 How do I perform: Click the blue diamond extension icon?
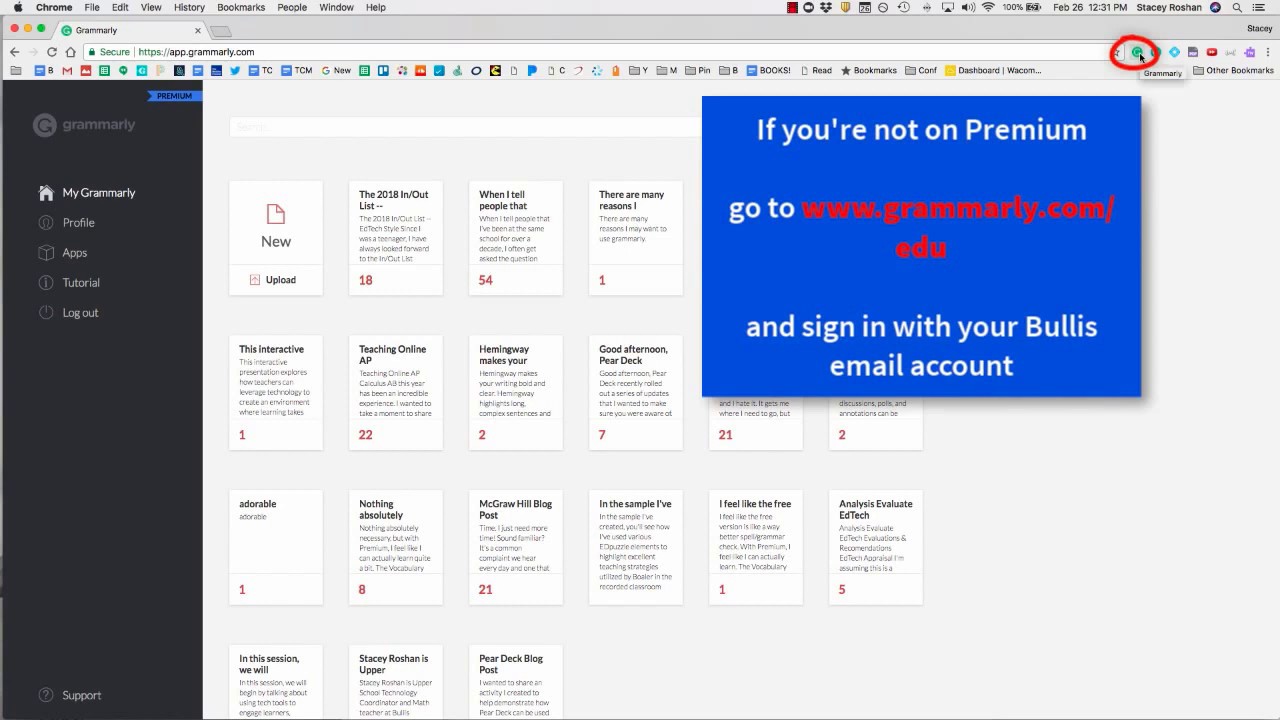(x=1174, y=52)
